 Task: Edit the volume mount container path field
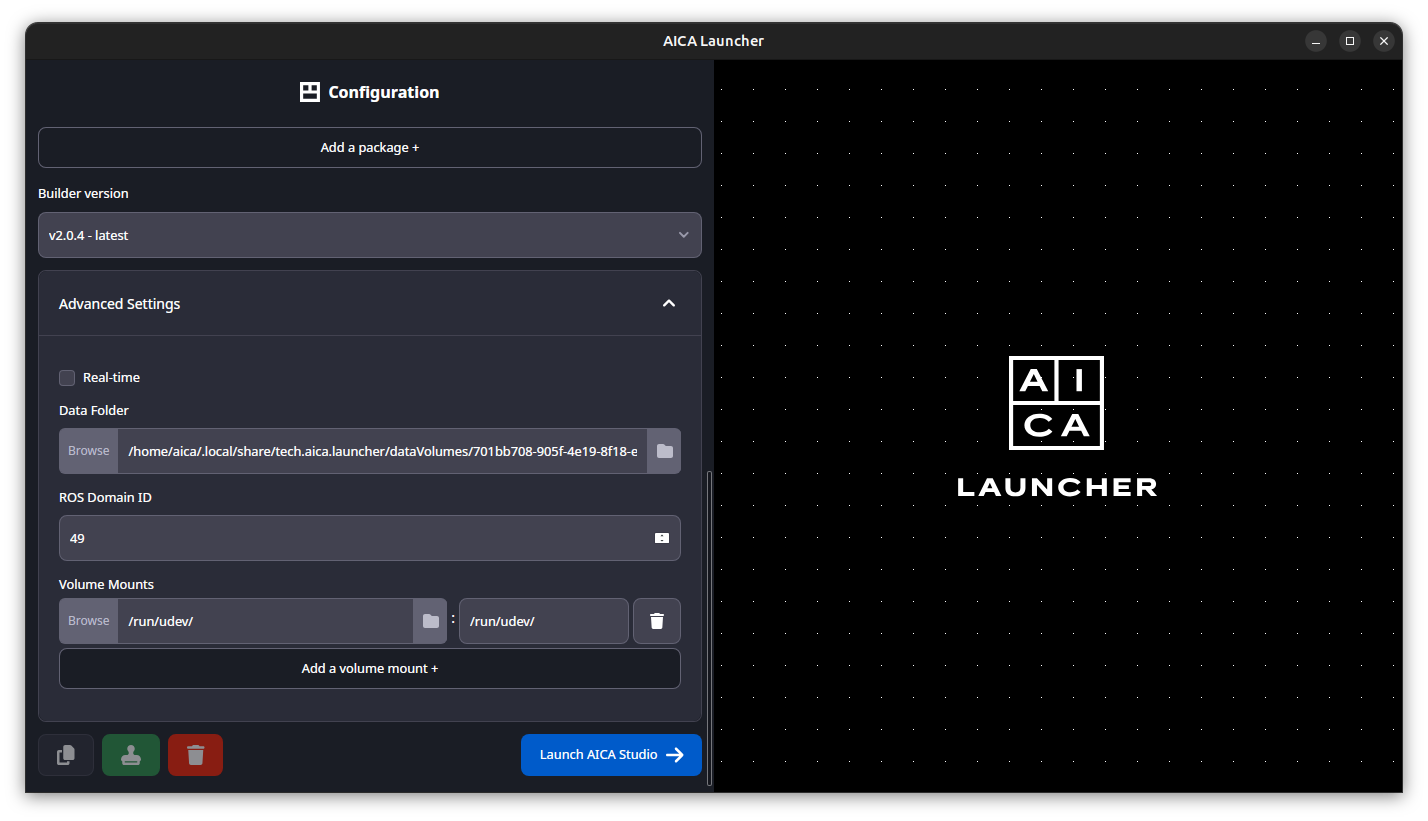[x=543, y=621]
